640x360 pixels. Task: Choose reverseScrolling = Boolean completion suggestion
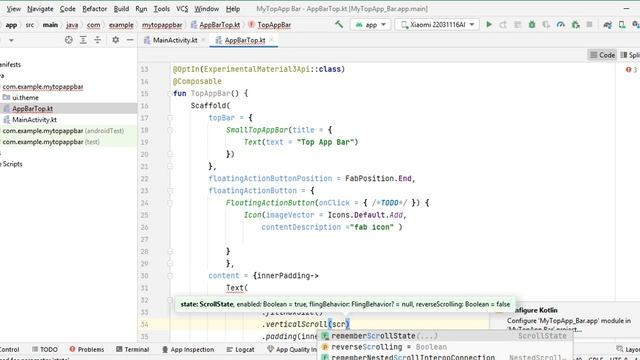(445, 347)
